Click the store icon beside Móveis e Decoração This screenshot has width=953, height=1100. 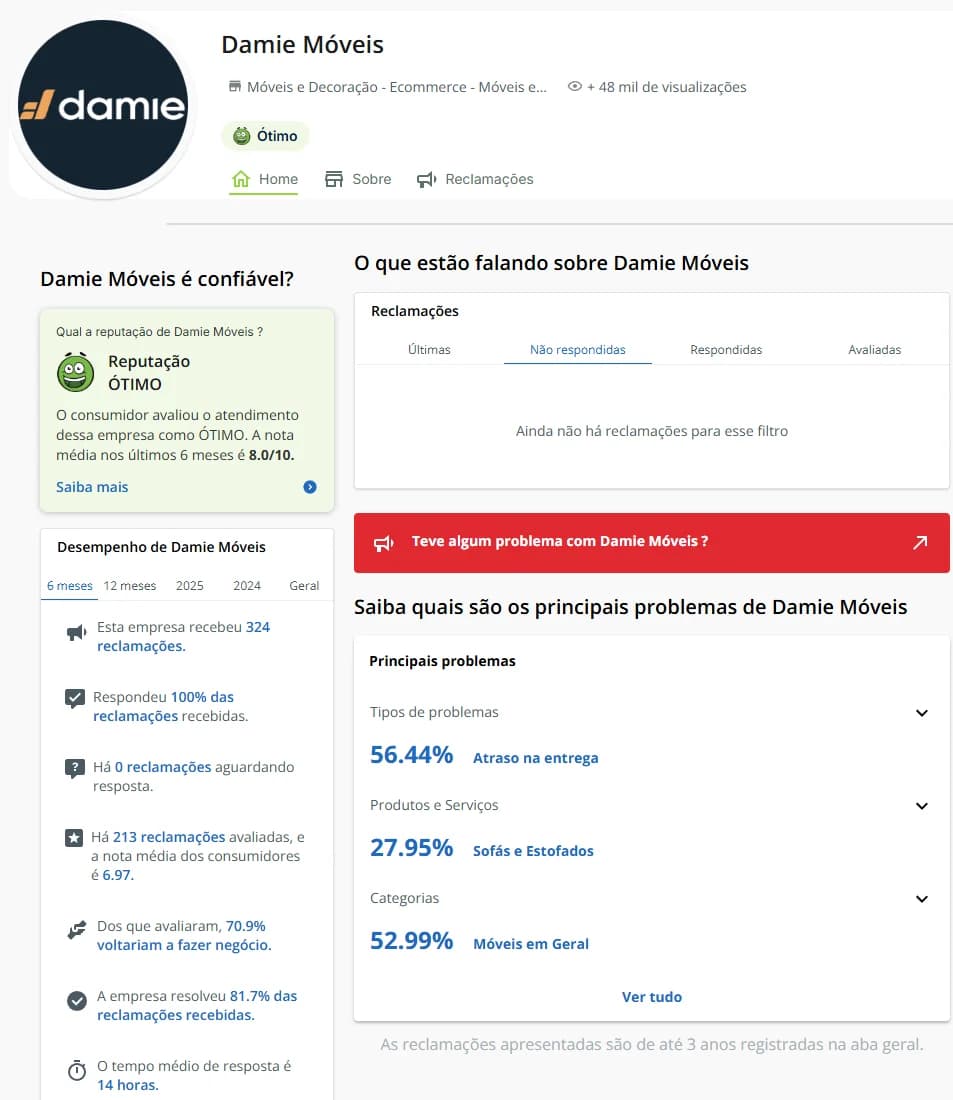click(x=235, y=86)
